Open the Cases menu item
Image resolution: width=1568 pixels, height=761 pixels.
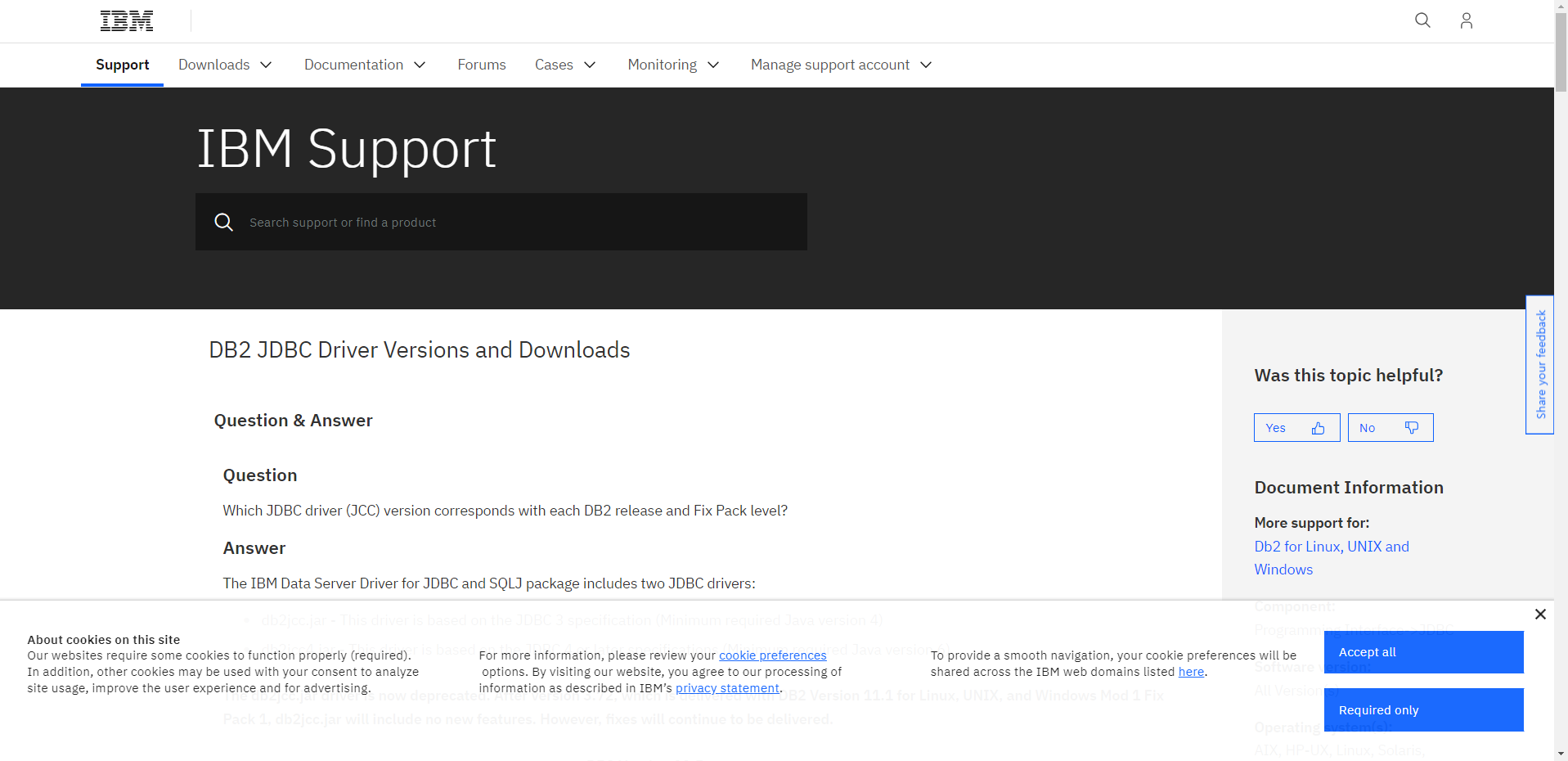[554, 65]
